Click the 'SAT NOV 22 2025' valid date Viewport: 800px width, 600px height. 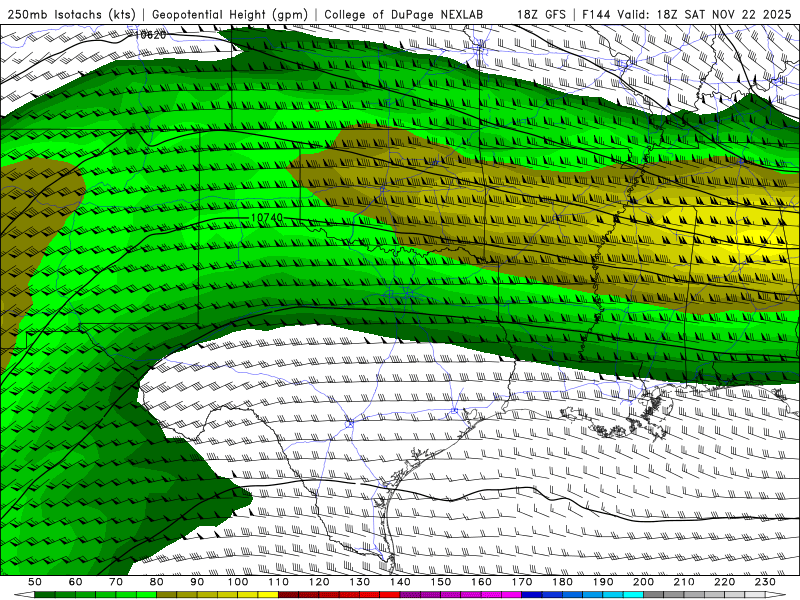(738, 14)
